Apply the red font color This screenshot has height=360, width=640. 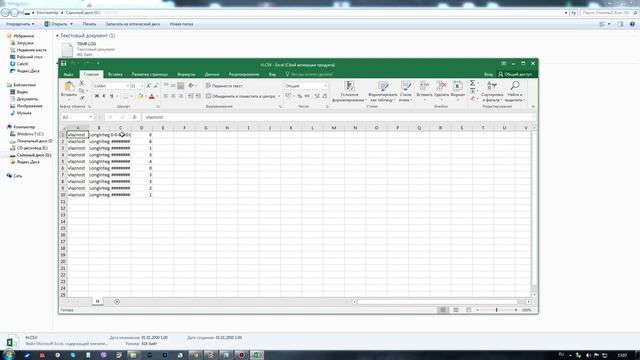pos(152,96)
